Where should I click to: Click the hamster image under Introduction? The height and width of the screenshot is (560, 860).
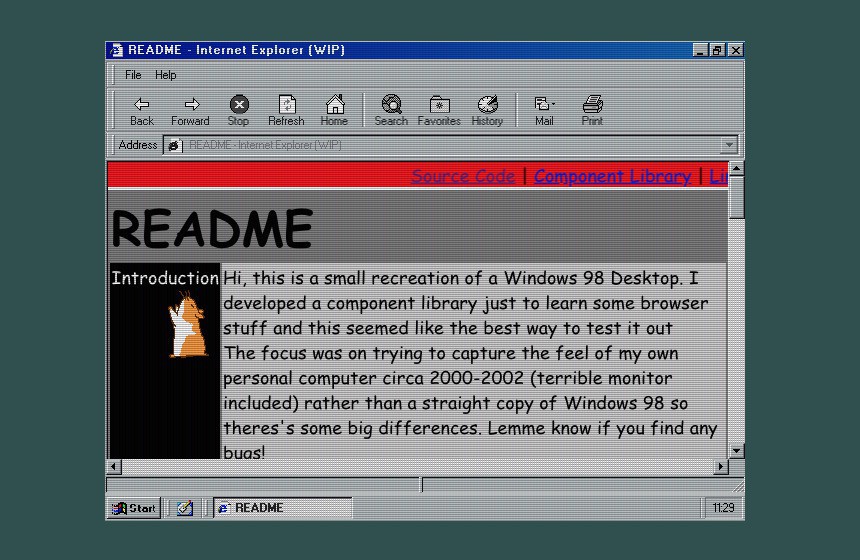(188, 325)
